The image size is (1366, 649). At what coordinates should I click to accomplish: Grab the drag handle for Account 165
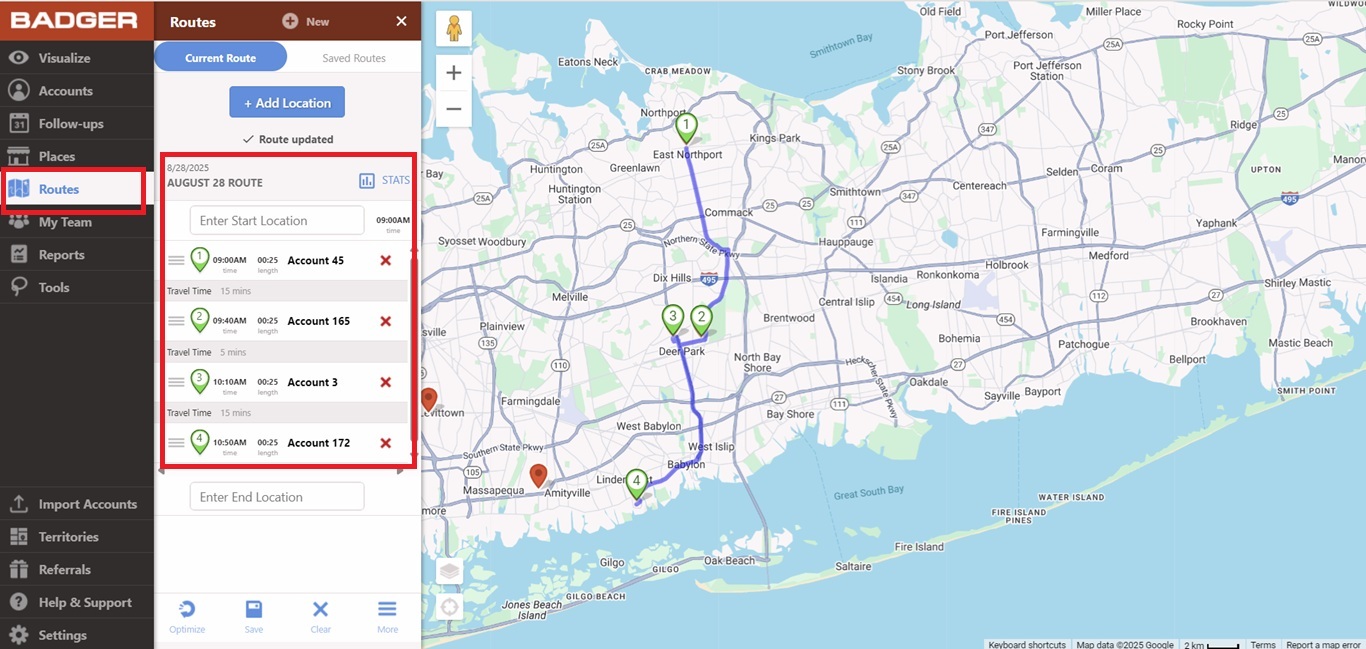[x=176, y=321]
